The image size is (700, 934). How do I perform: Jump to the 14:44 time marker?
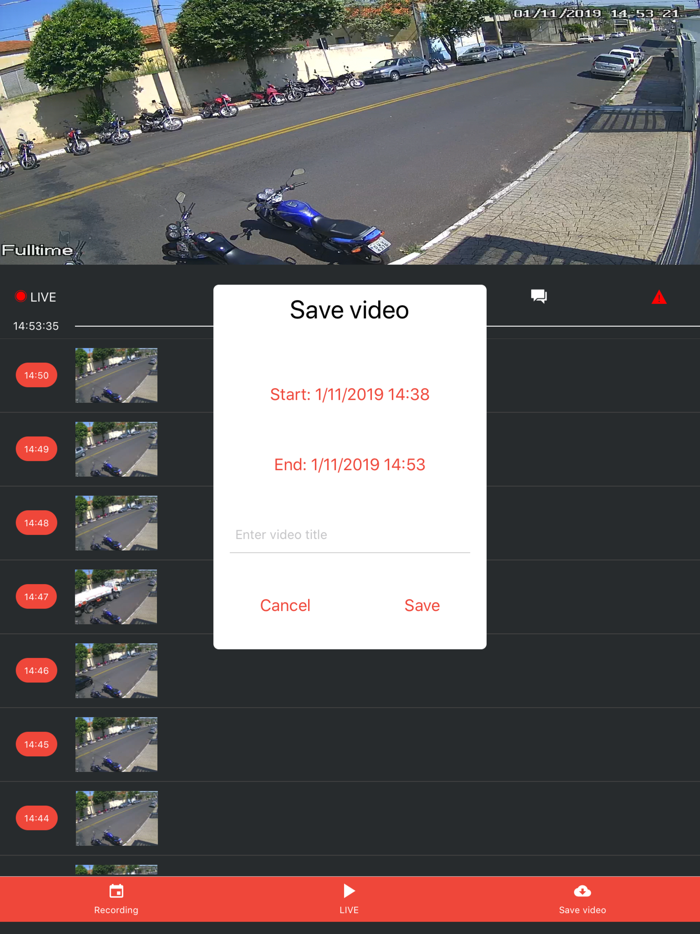pyautogui.click(x=36, y=818)
